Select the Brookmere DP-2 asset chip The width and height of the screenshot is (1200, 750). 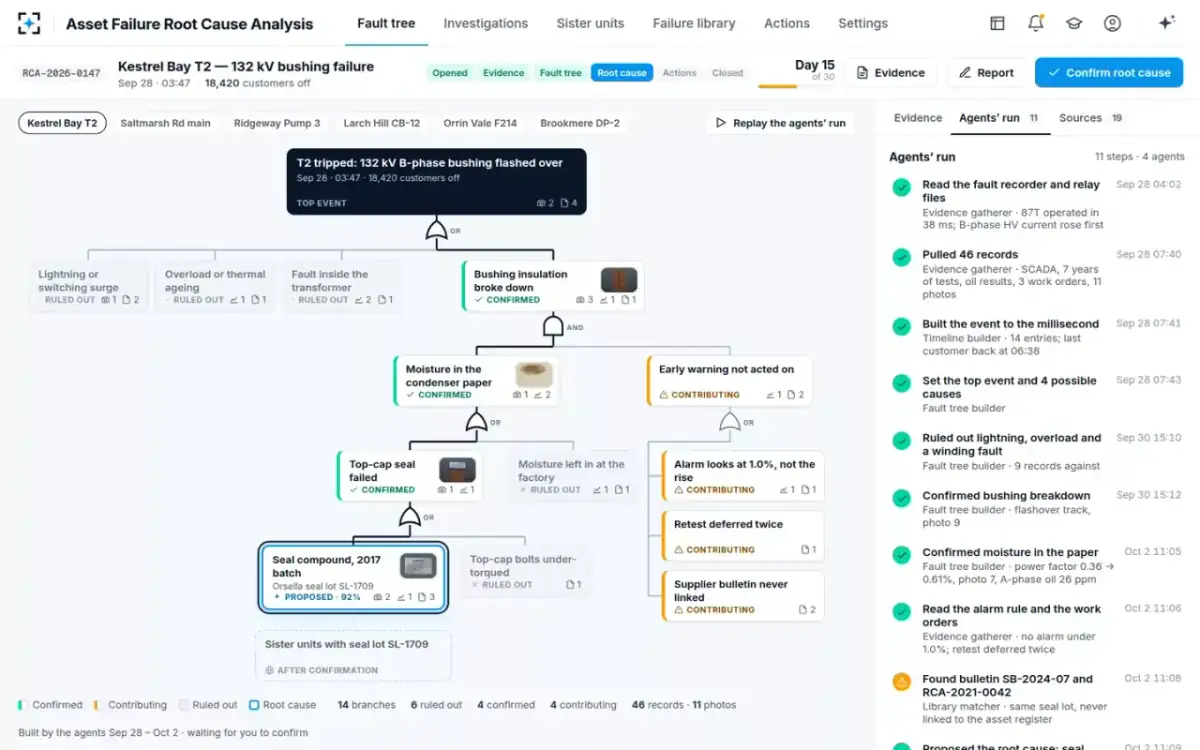coord(580,123)
